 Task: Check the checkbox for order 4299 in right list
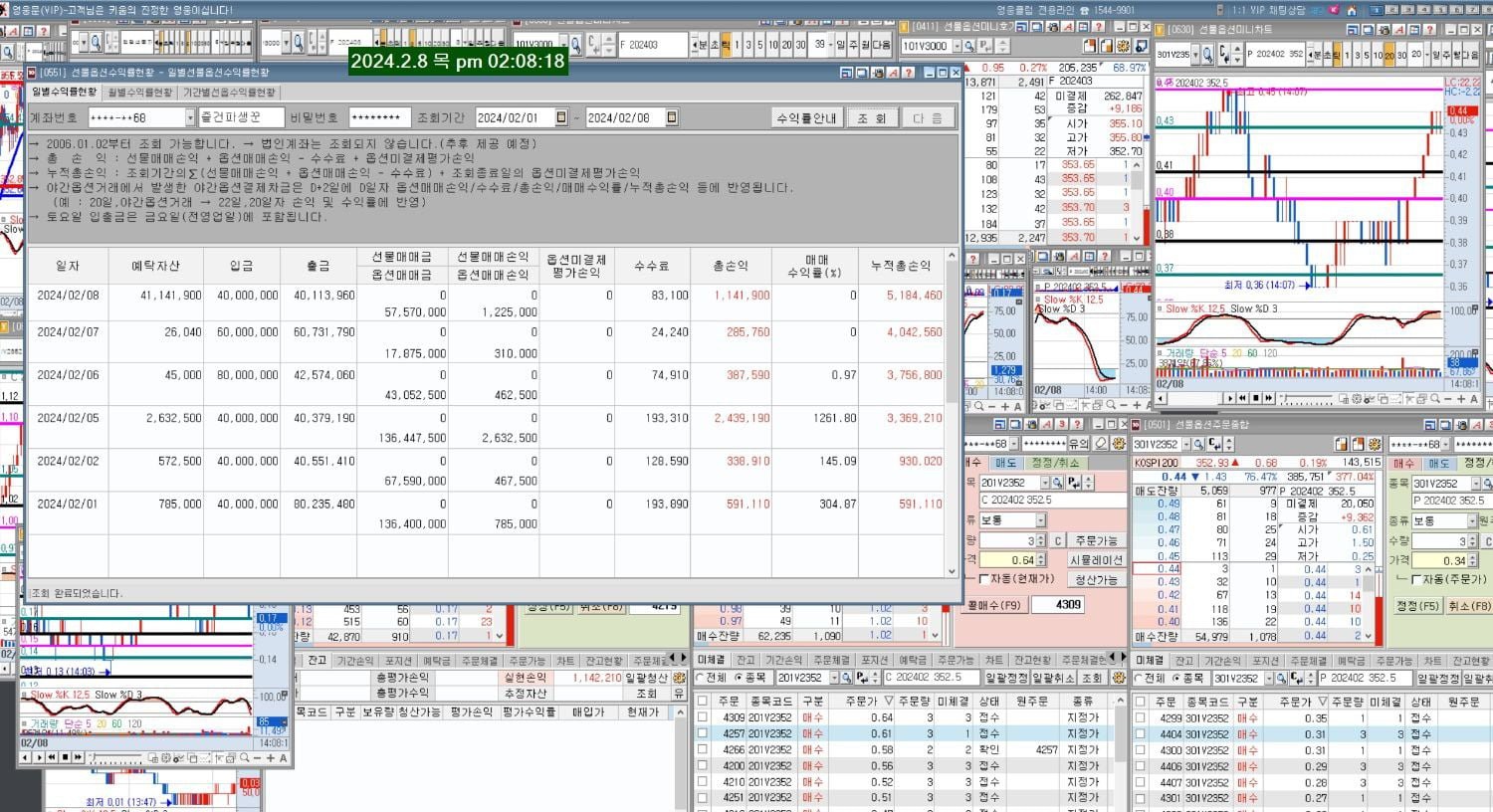[1141, 717]
